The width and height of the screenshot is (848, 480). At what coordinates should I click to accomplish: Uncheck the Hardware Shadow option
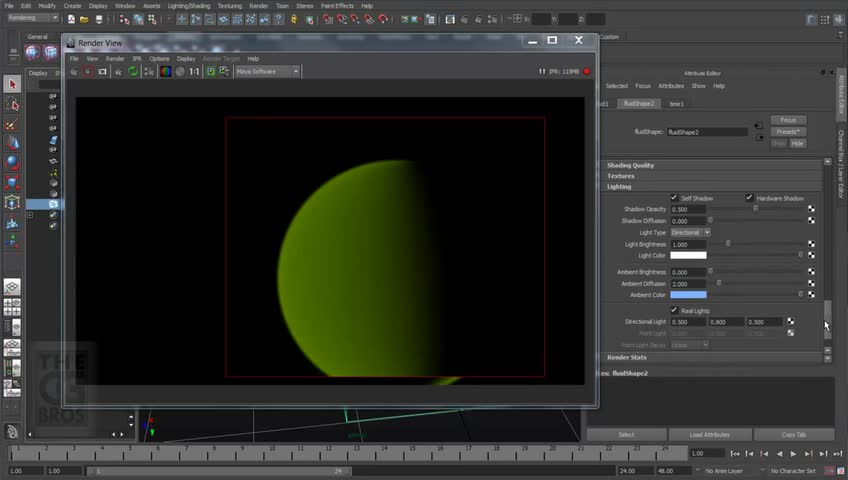click(749, 198)
